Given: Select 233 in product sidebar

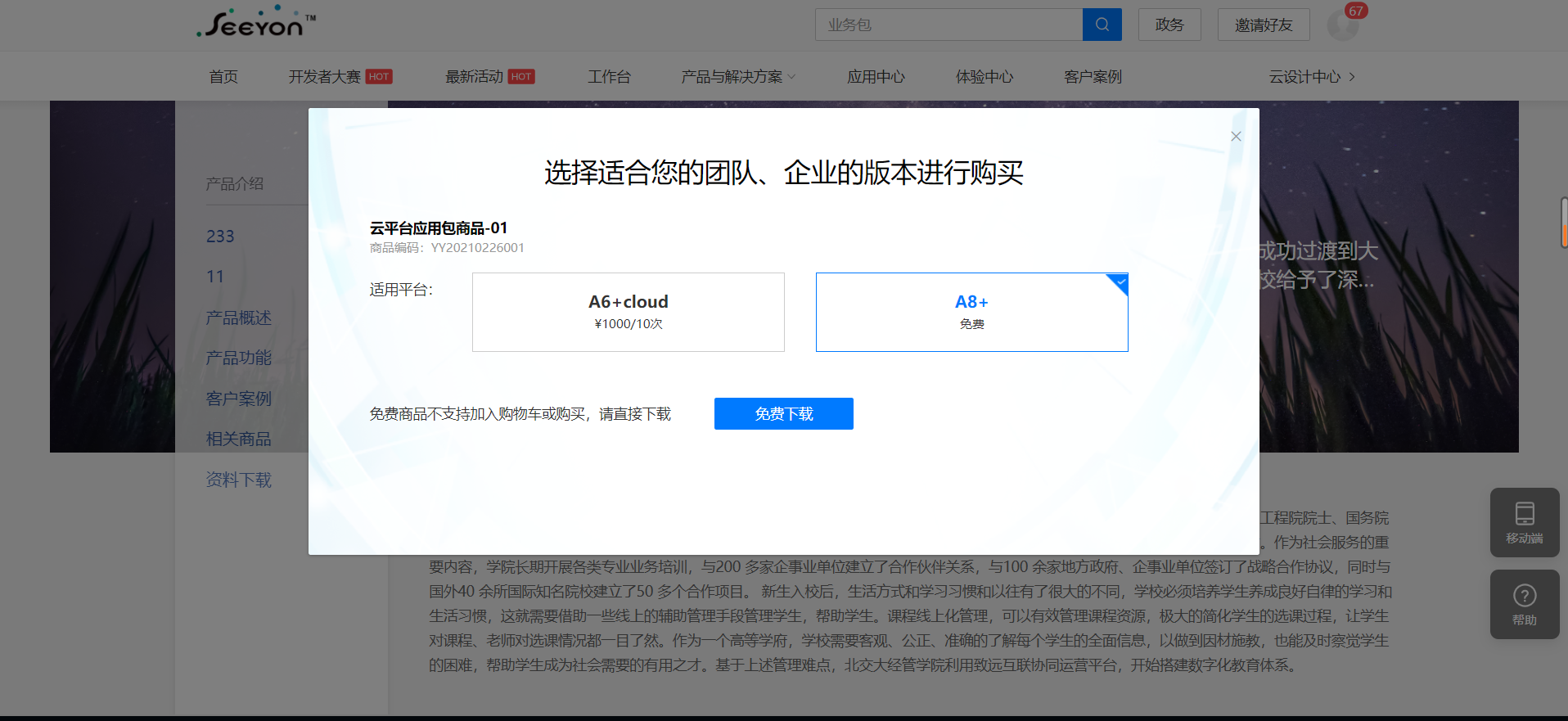Looking at the screenshot, I should coord(220,237).
